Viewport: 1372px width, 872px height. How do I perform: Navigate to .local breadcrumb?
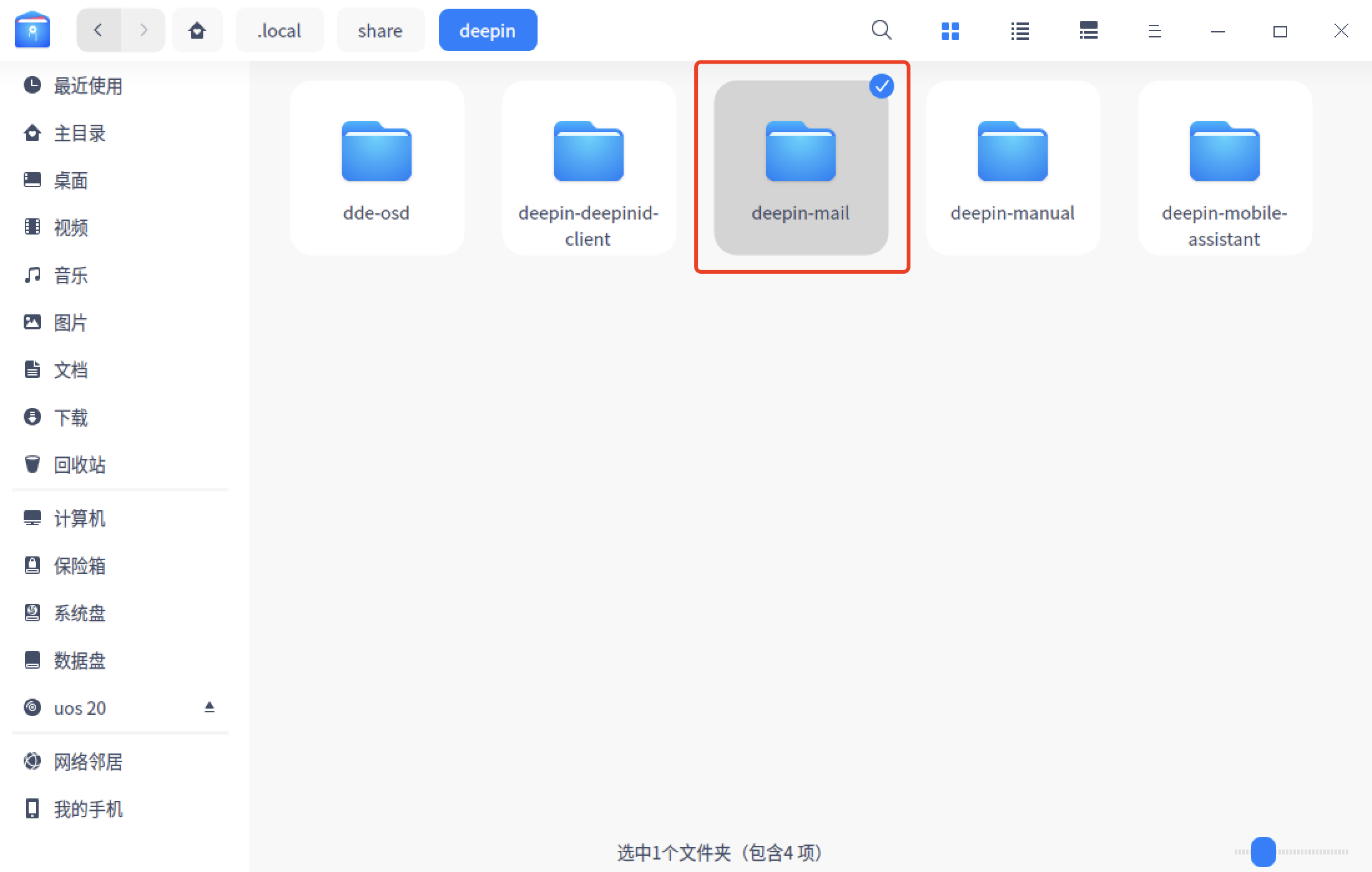coord(279,30)
